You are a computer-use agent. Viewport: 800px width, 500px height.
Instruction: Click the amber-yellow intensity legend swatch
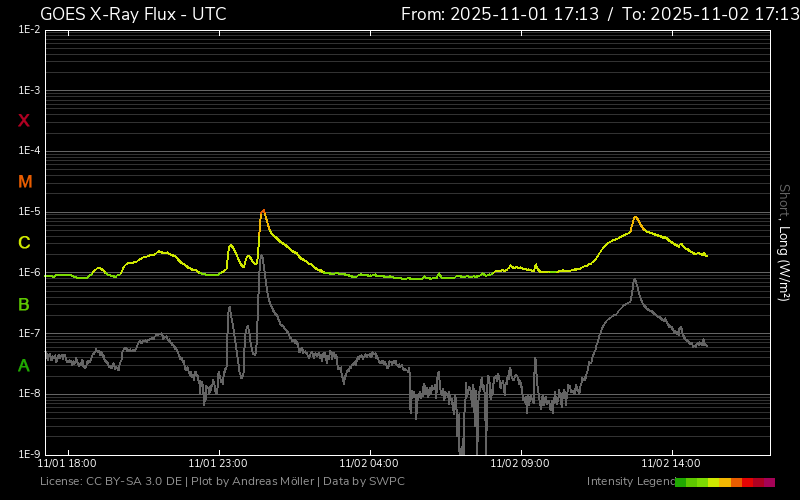(x=725, y=482)
